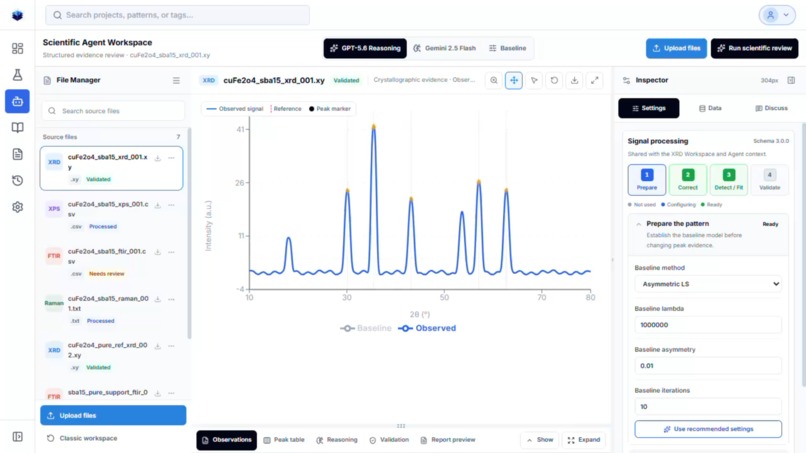Switch to the Data tab in Inspector
The width and height of the screenshot is (806, 453).
tap(710, 108)
